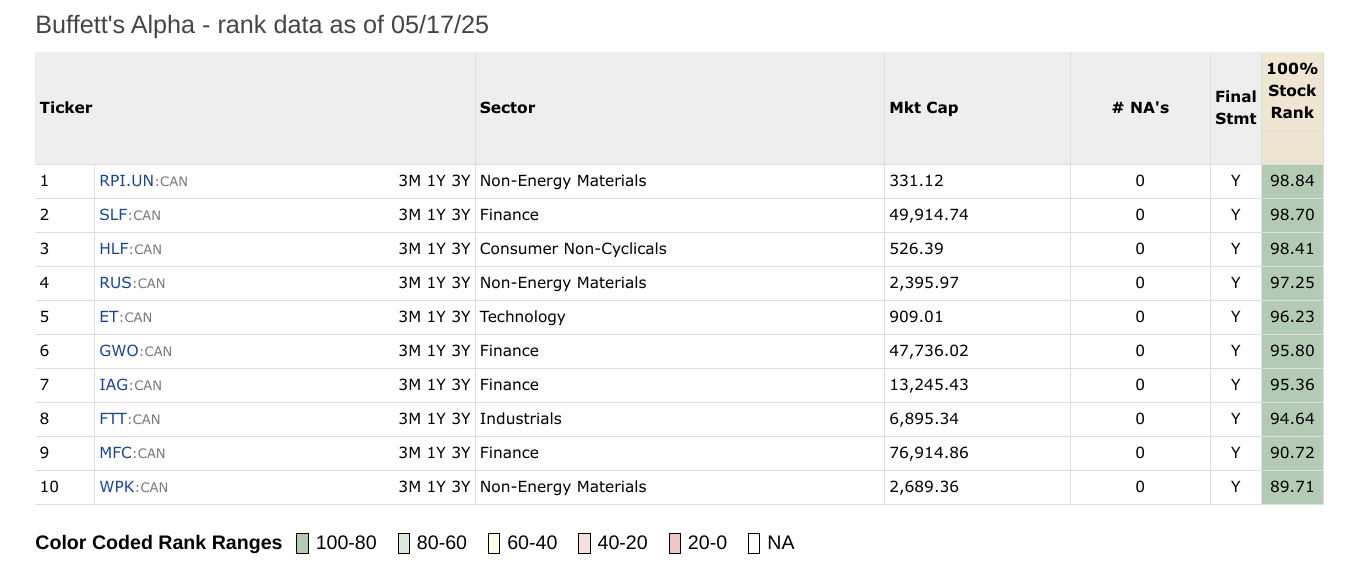
Task: Select the 94.64 stock rank cell
Action: tap(1292, 419)
